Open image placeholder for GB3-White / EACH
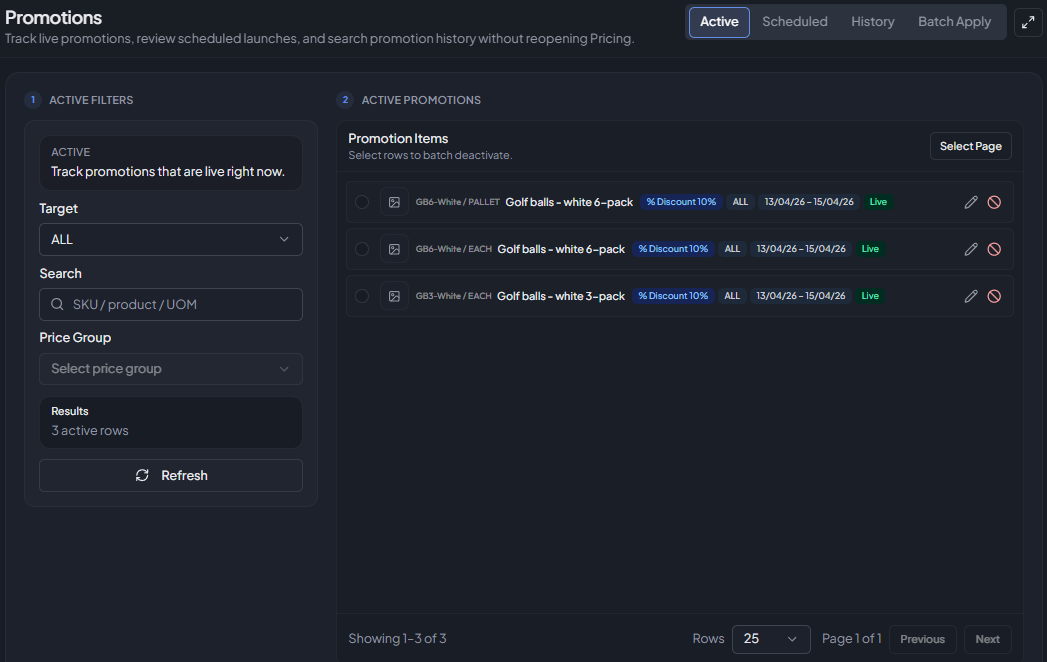This screenshot has width=1047, height=662. click(394, 296)
